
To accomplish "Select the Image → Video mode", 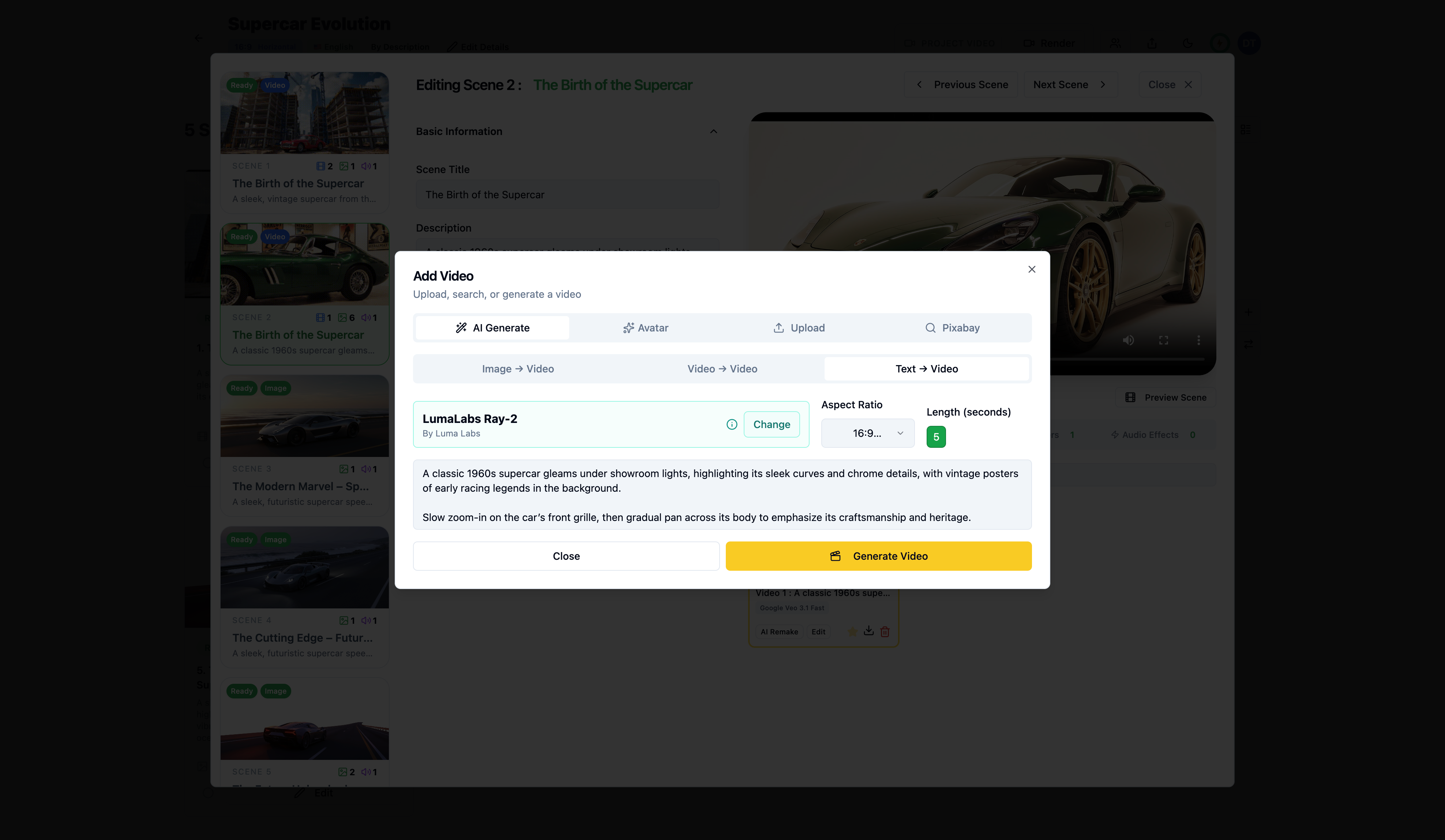I will coord(518,369).
